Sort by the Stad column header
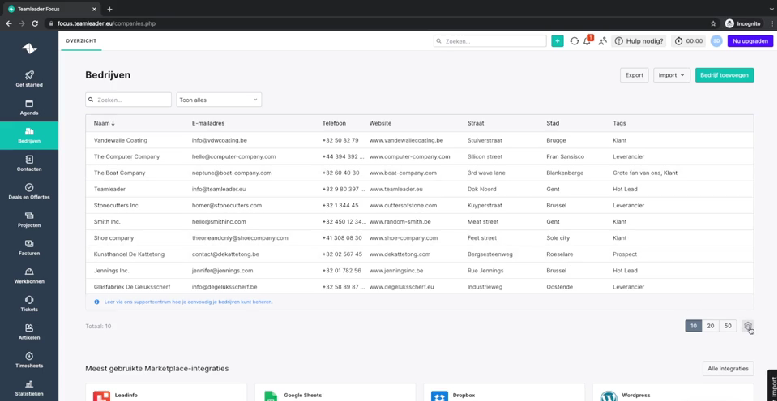This screenshot has width=777, height=401. [553, 123]
